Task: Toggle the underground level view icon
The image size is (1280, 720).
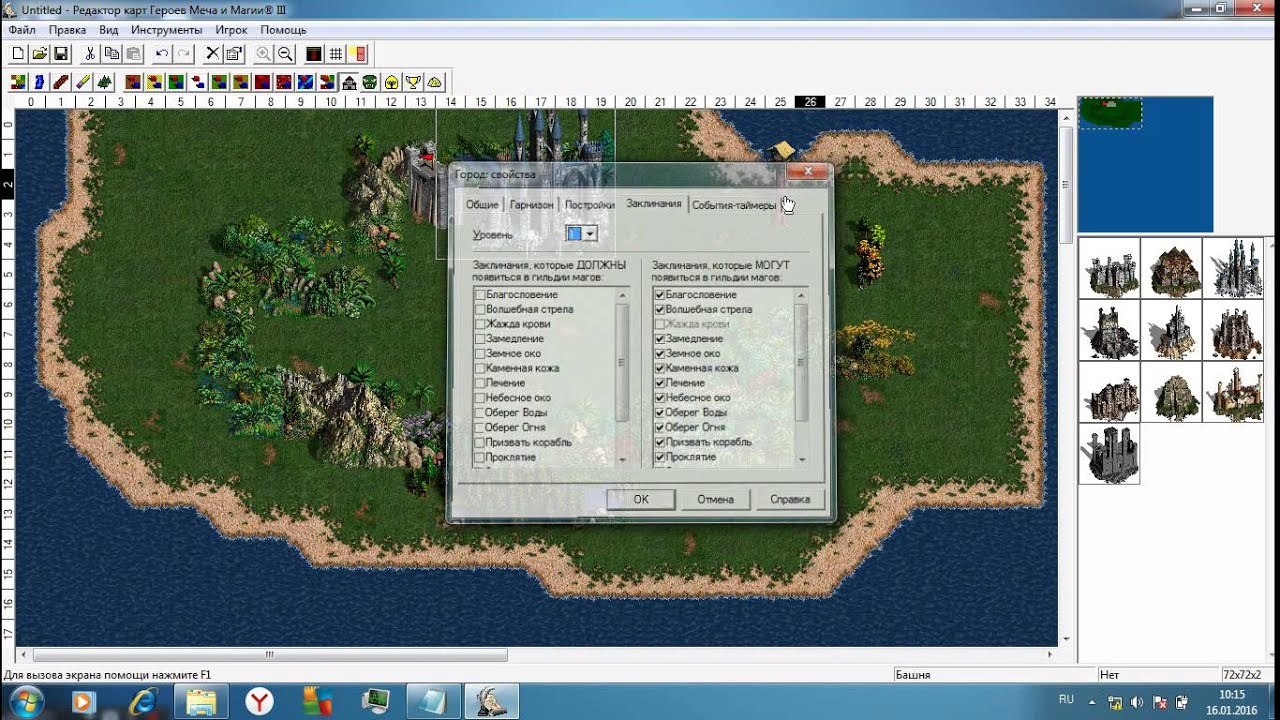Action: (314, 54)
